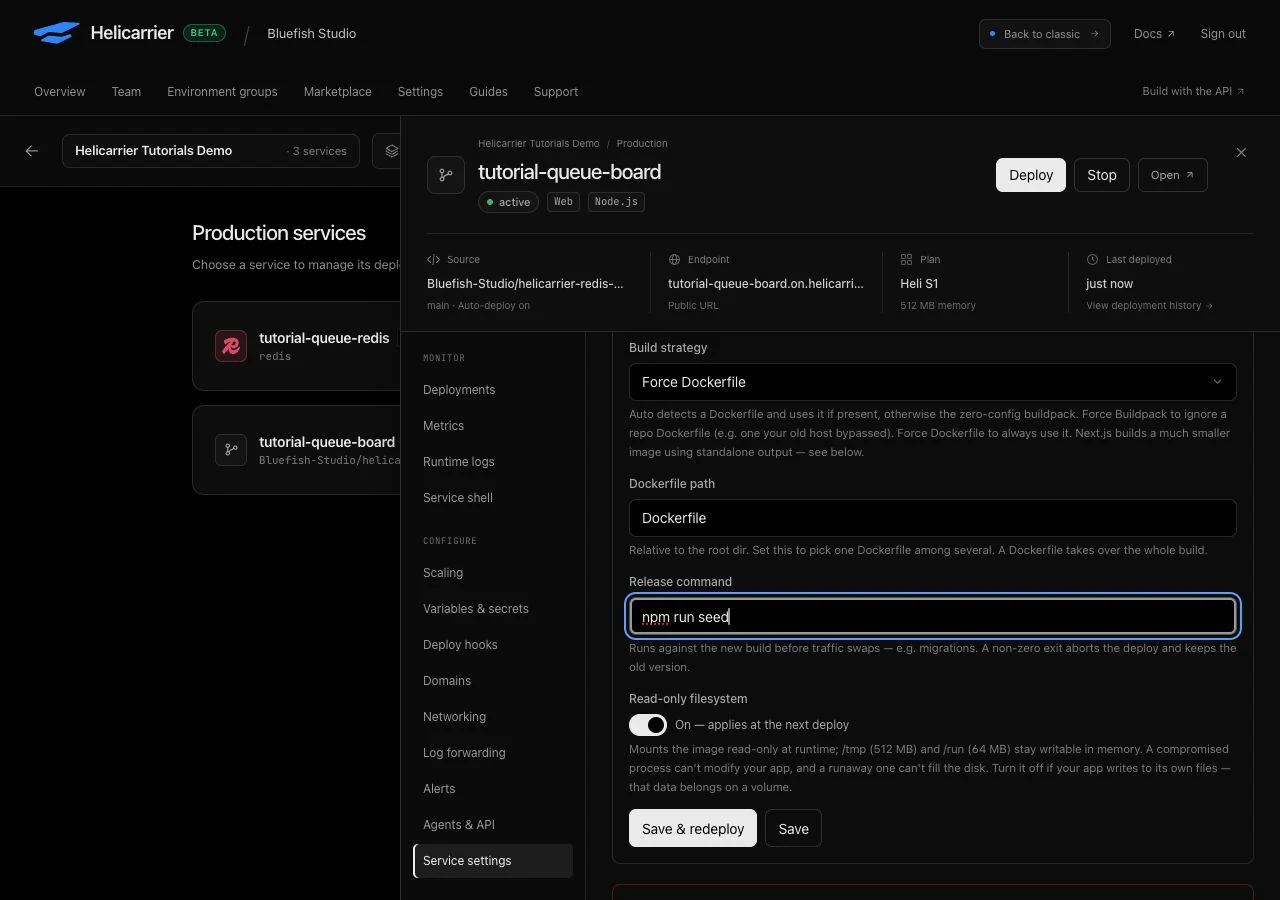Image resolution: width=1280 pixels, height=900 pixels.
Task: Click the layers icon beside project selector
Action: point(390,151)
